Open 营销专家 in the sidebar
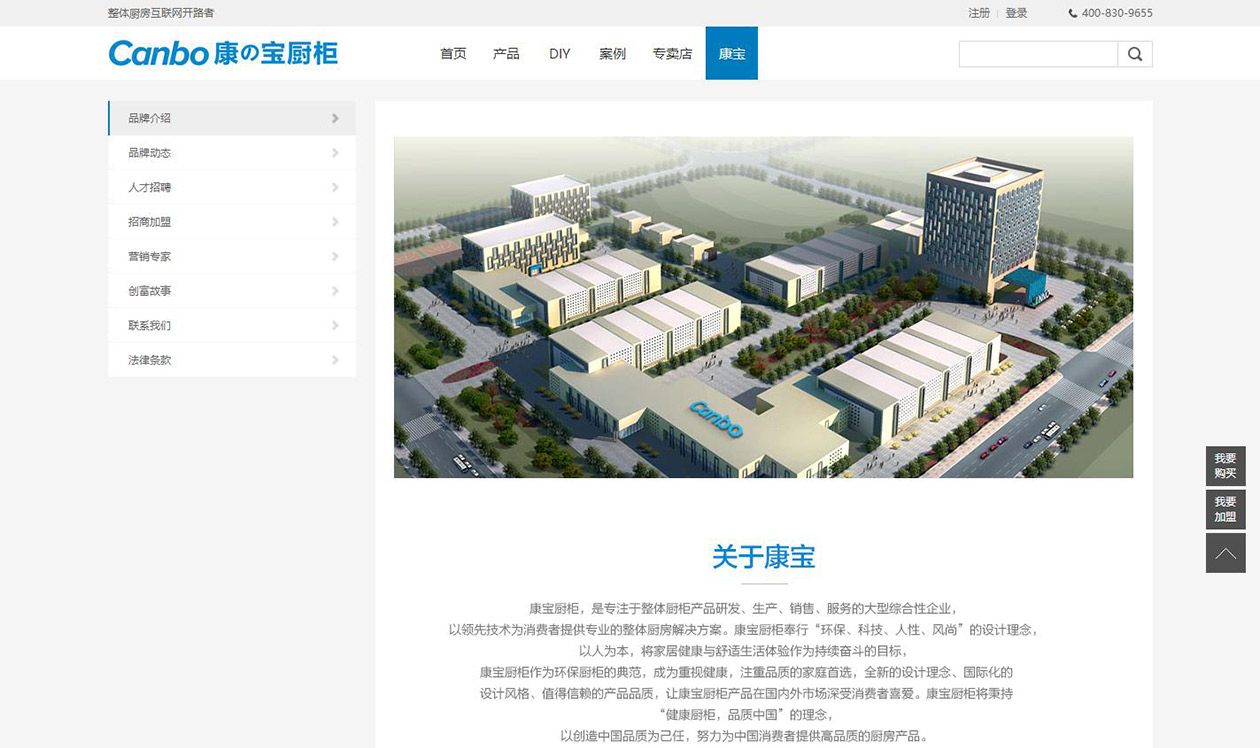This screenshot has height=748, width=1260. 232,256
